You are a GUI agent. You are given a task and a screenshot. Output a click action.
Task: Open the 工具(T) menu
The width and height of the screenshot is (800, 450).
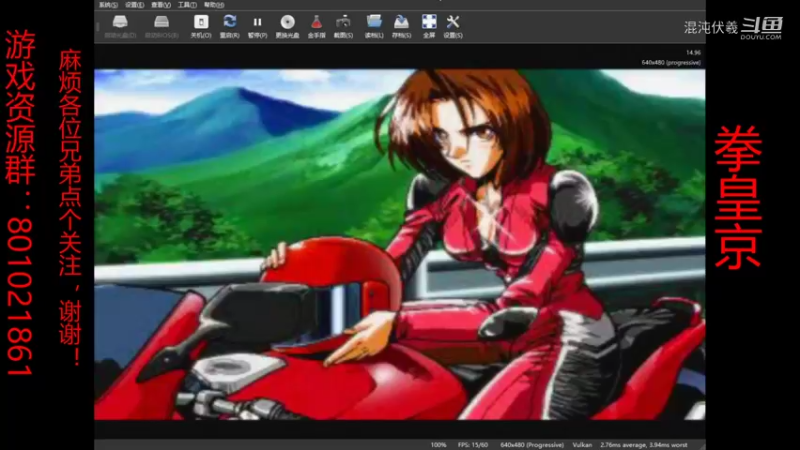187,5
